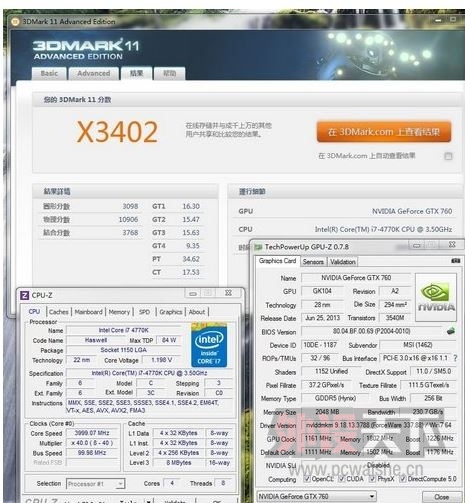Click the Code Name value Haswell
The image size is (465, 503).
[x=96, y=340]
